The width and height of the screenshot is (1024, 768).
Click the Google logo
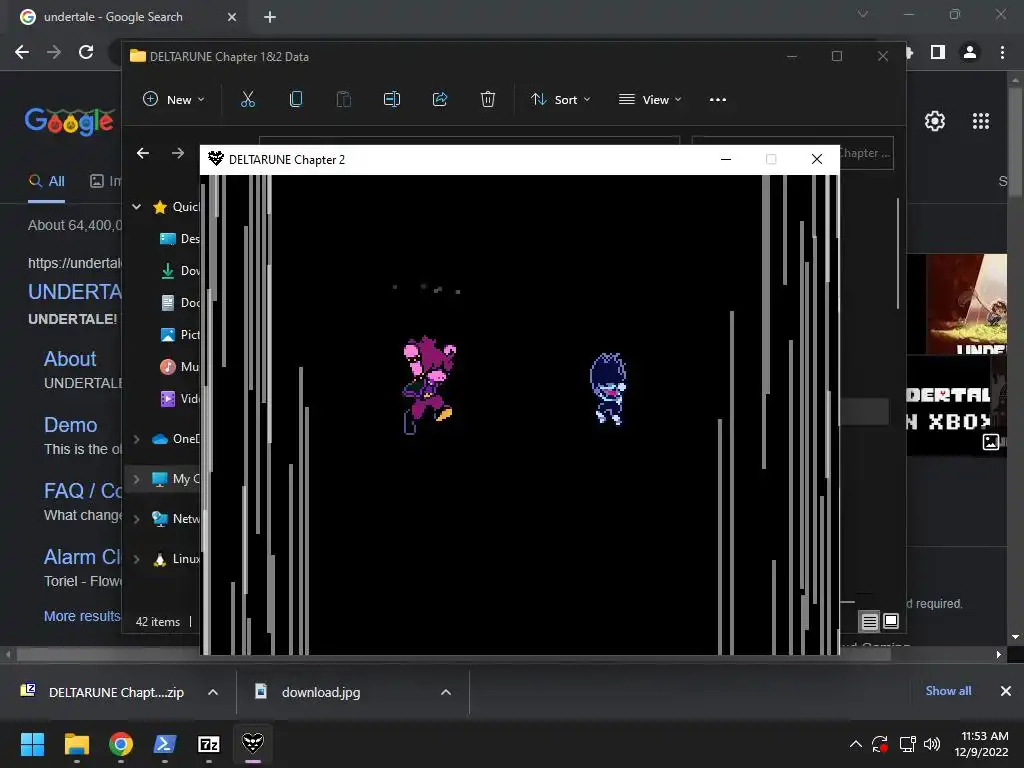pyautogui.click(x=69, y=121)
